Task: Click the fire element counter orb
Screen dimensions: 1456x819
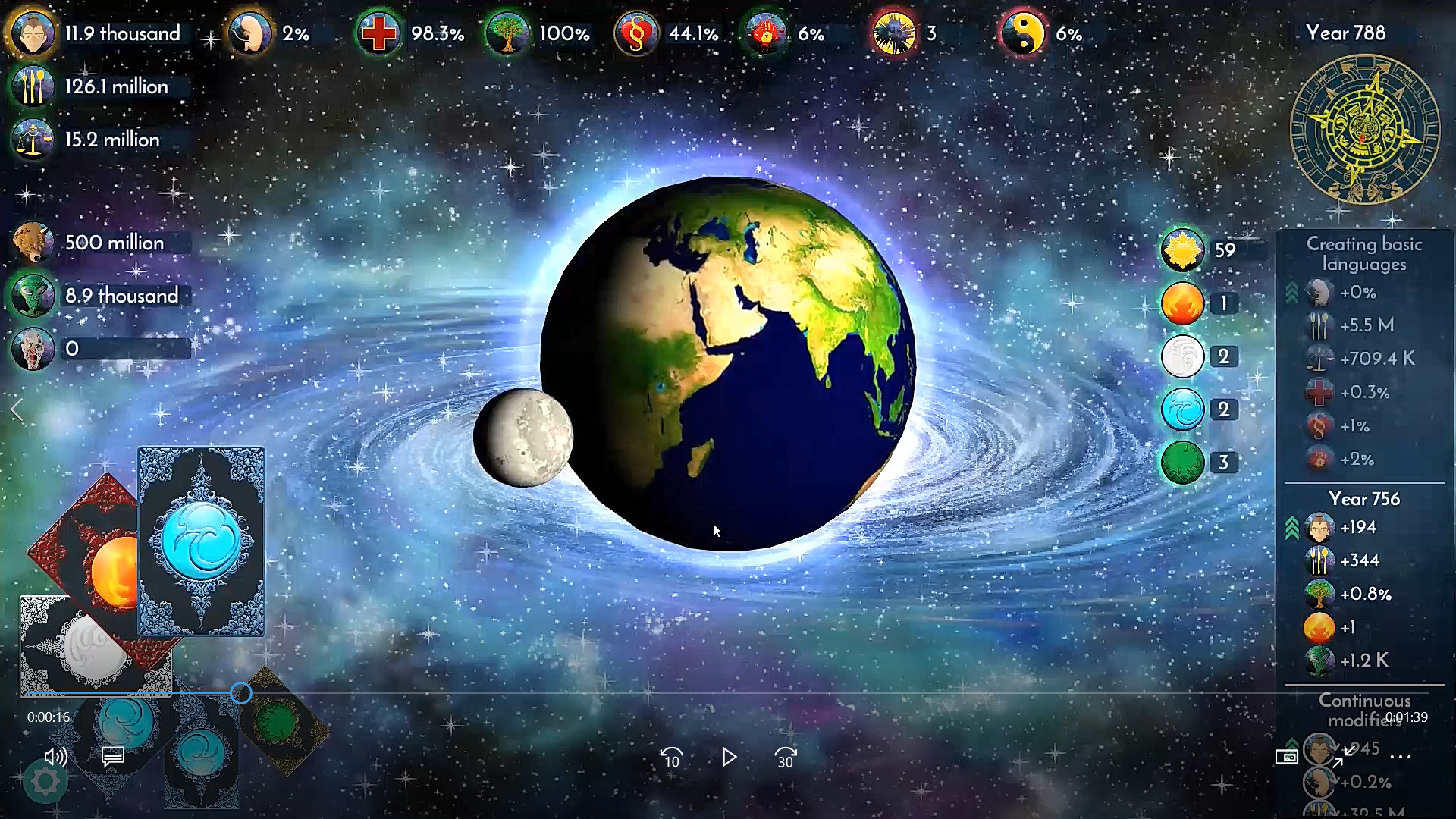Action: pyautogui.click(x=1182, y=303)
